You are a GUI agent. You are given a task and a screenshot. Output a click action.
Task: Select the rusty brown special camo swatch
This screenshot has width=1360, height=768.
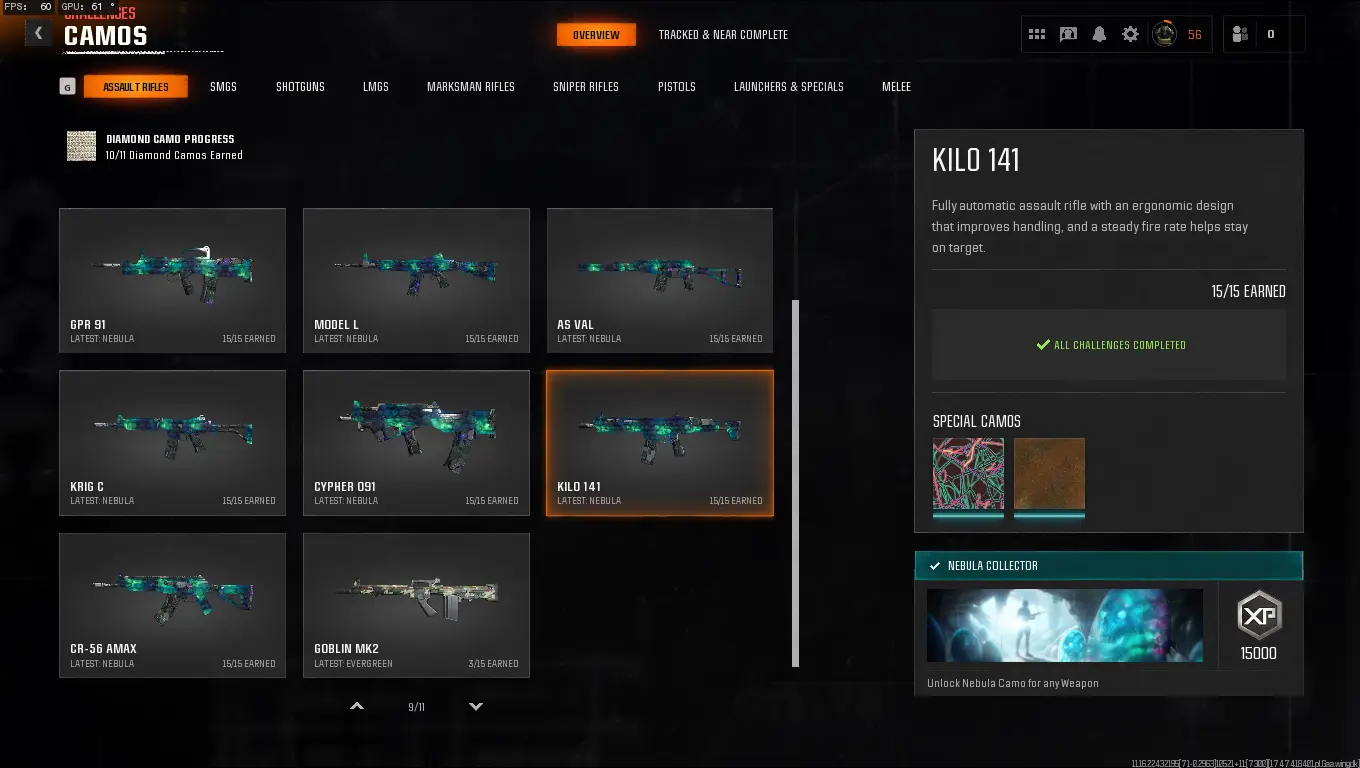[x=1049, y=474]
